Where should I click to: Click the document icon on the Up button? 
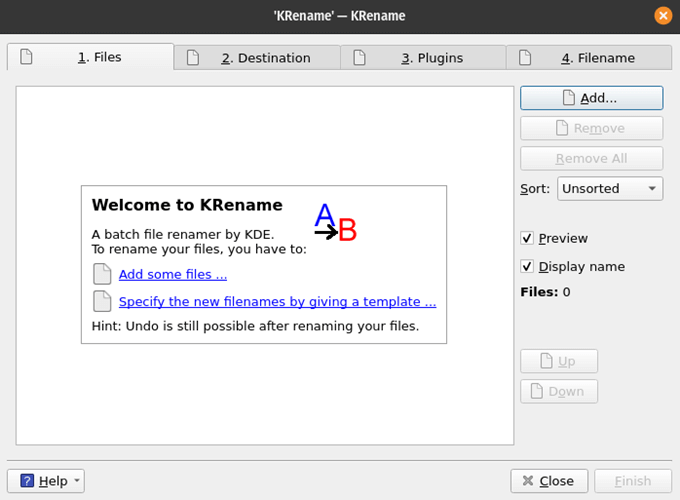[x=546, y=361]
